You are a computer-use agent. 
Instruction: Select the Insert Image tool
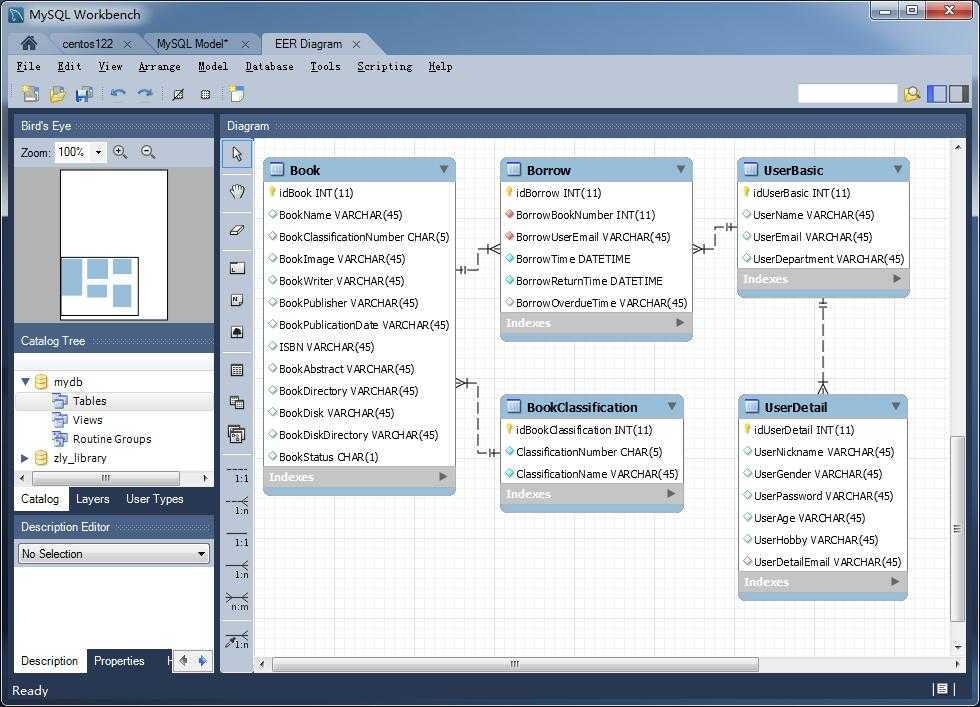pyautogui.click(x=237, y=332)
